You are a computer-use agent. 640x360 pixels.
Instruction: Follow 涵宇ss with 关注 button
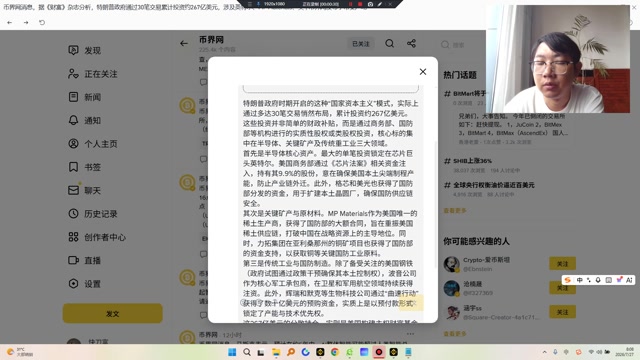pyautogui.click(x=562, y=312)
